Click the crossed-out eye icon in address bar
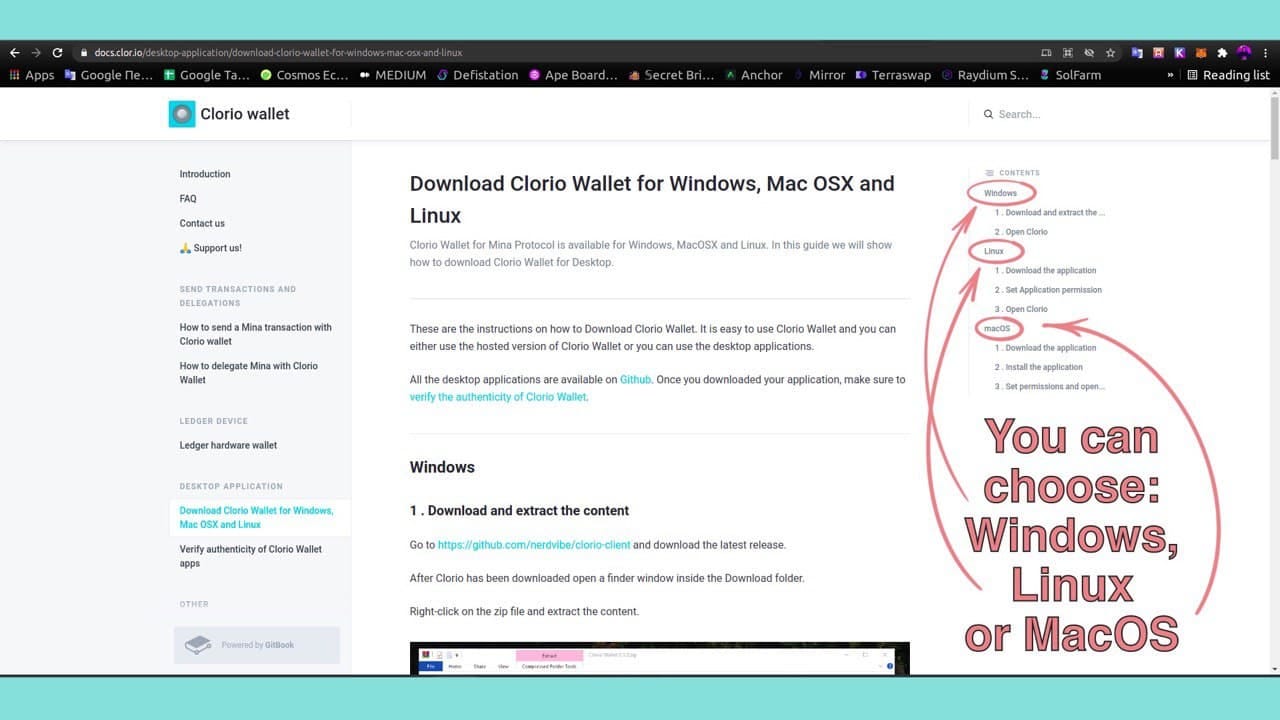 pyautogui.click(x=1089, y=53)
